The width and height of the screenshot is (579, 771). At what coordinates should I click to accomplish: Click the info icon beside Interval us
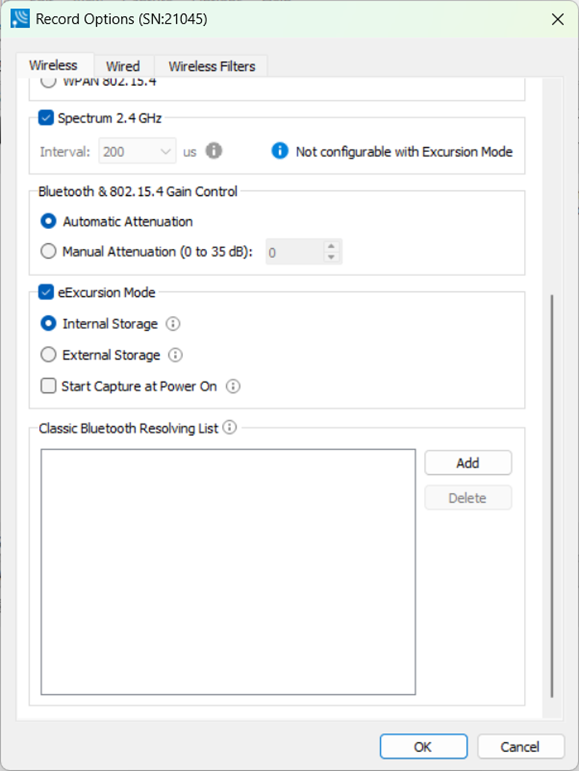tap(214, 150)
